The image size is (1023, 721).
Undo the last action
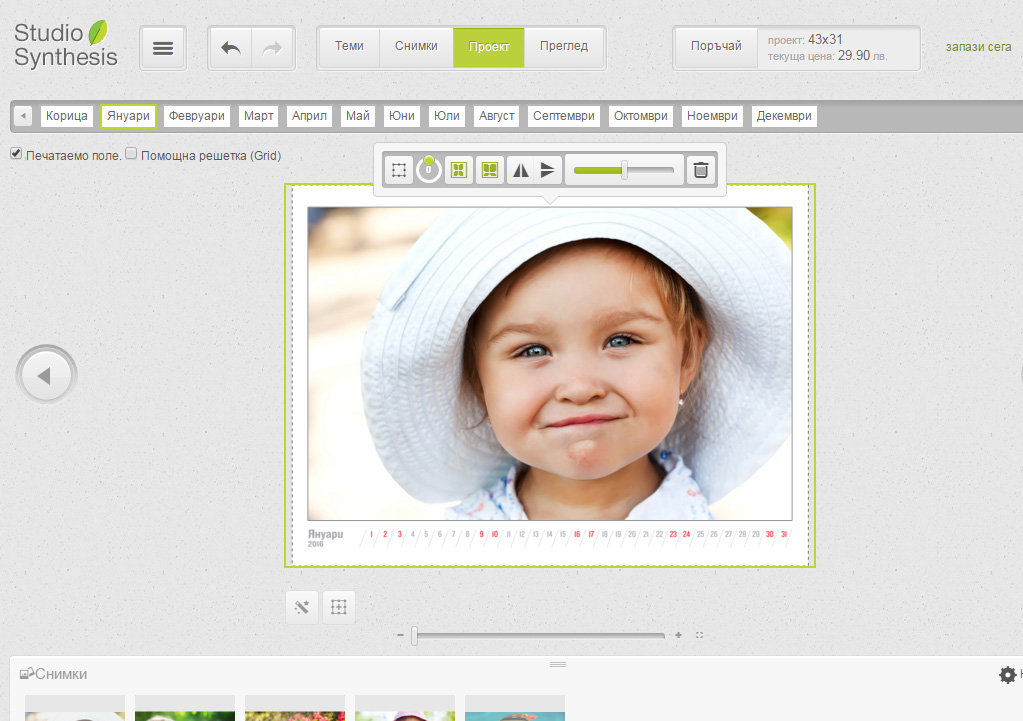click(x=230, y=48)
